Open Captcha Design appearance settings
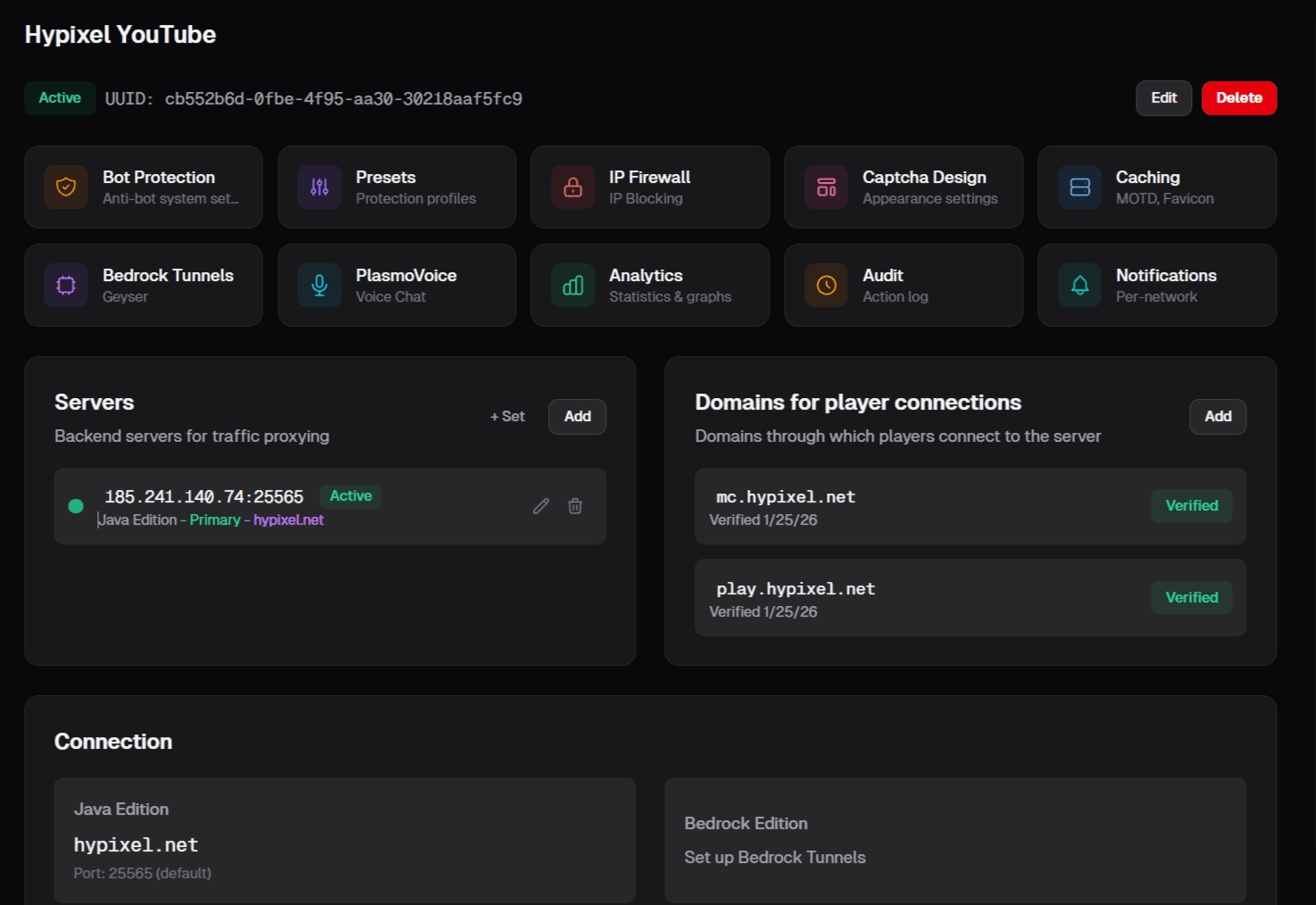The width and height of the screenshot is (1316, 905). pos(904,187)
